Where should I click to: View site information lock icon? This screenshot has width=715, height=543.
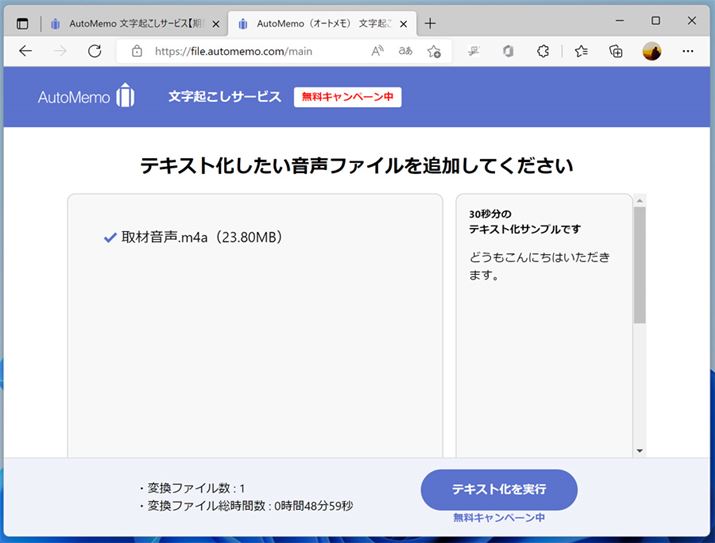137,51
